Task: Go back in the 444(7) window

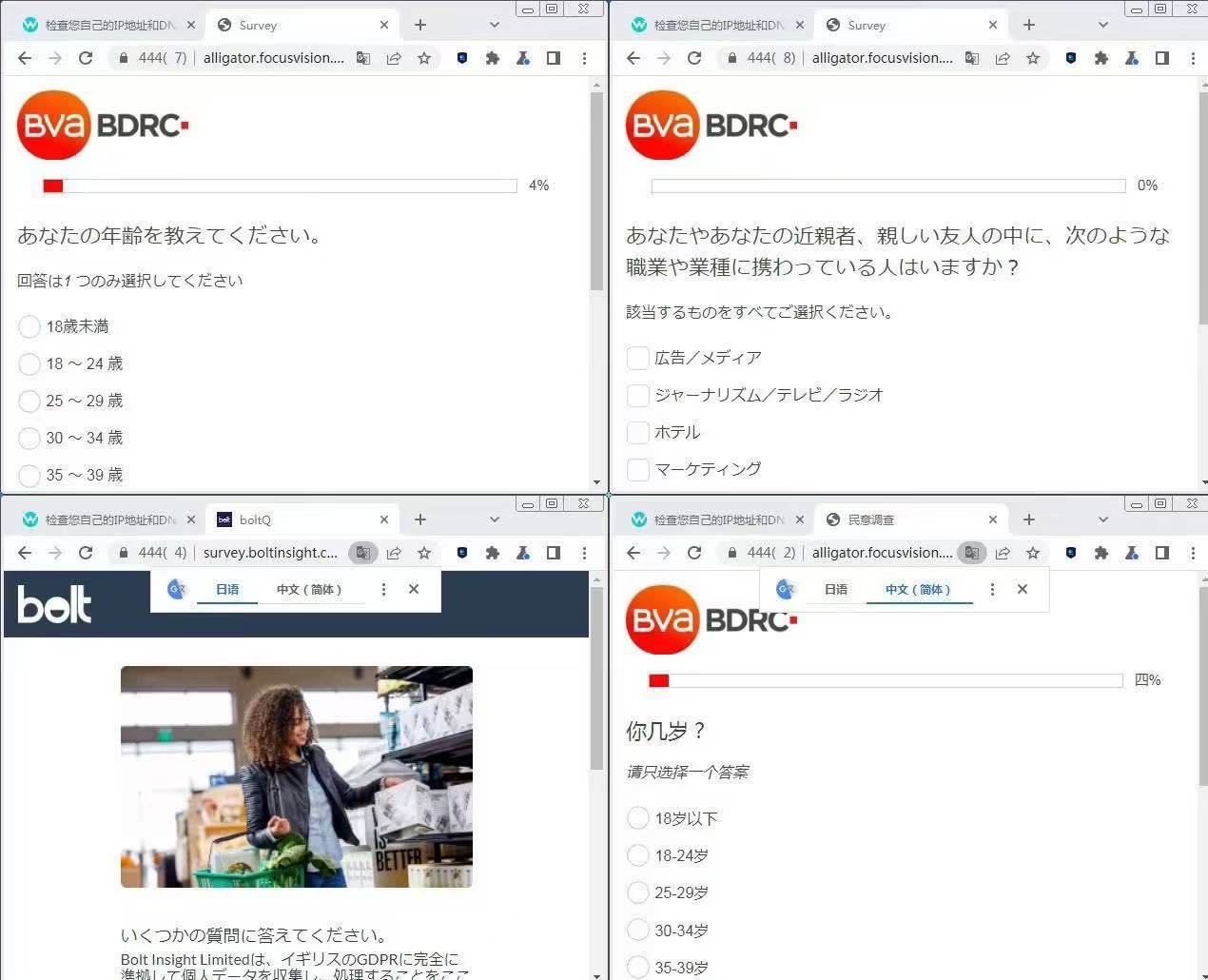Action: pyautogui.click(x=25, y=58)
